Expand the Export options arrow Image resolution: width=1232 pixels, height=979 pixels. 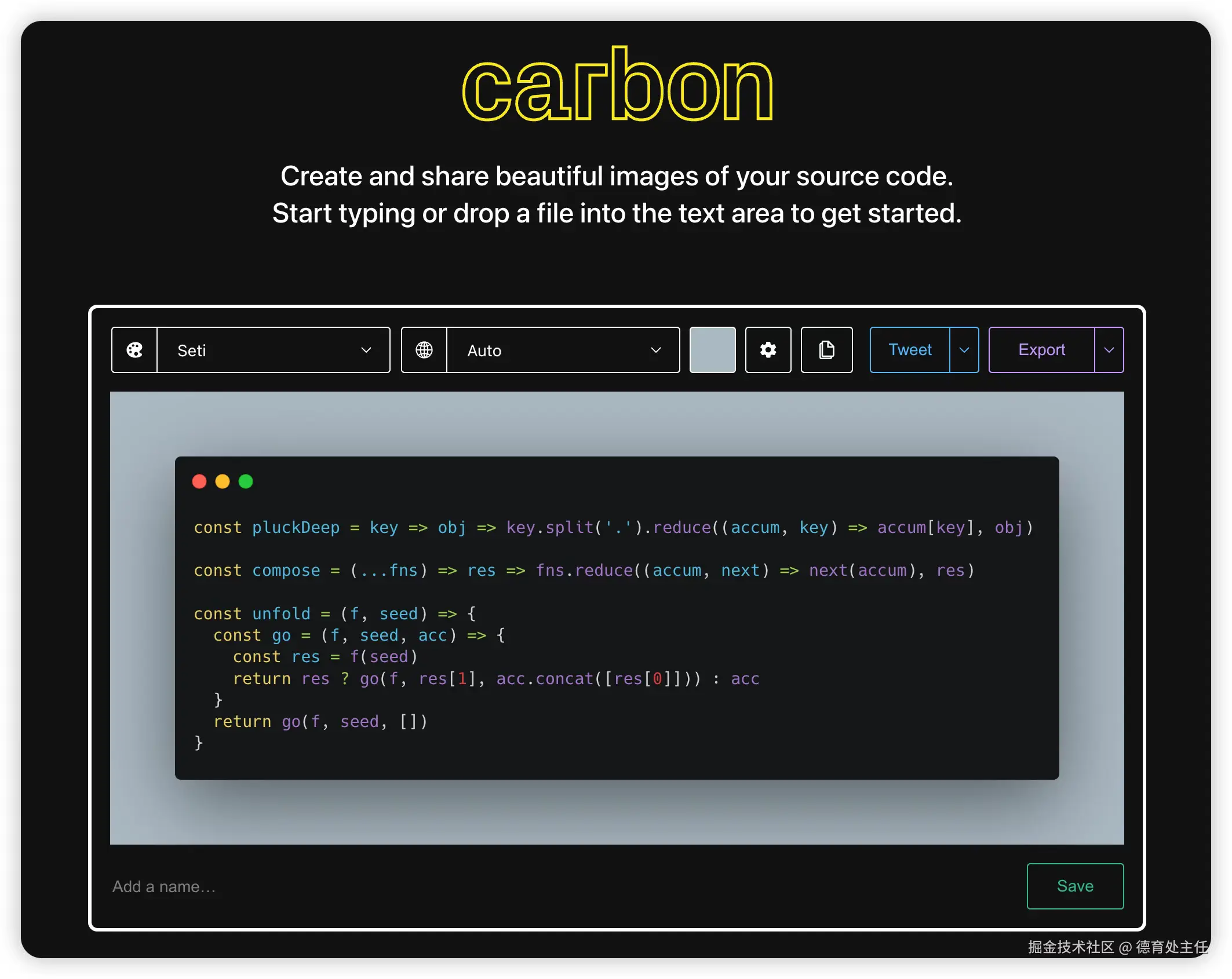pyautogui.click(x=1109, y=350)
